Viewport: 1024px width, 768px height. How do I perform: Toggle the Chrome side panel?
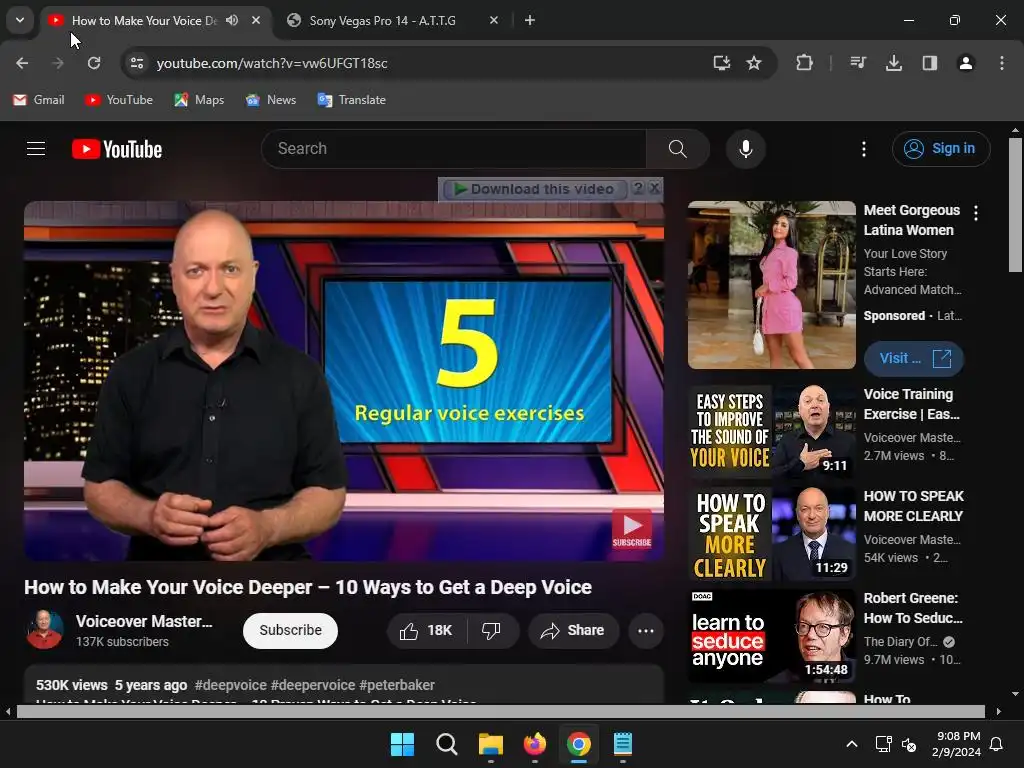(x=930, y=63)
